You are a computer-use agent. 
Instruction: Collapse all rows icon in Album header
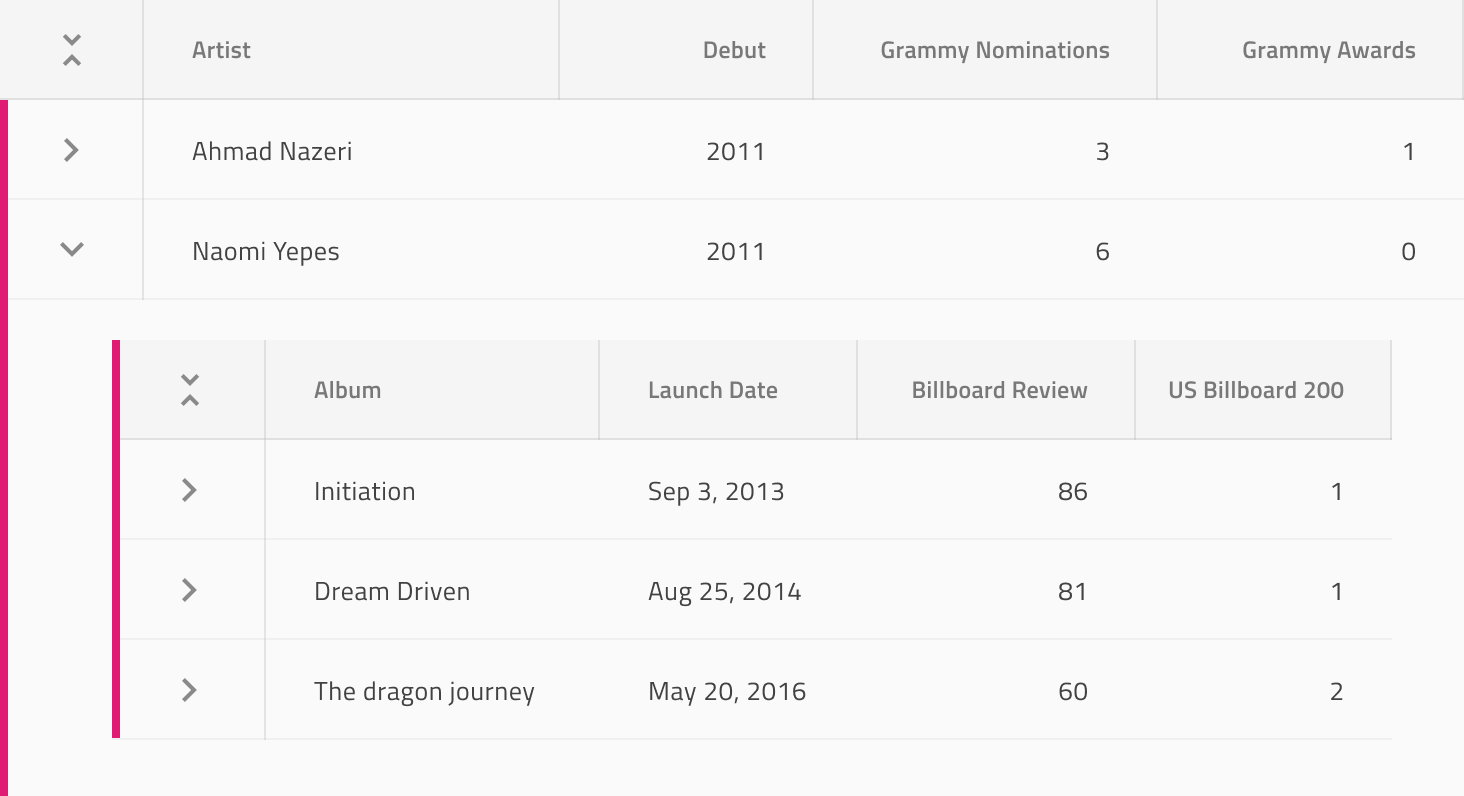pos(190,390)
